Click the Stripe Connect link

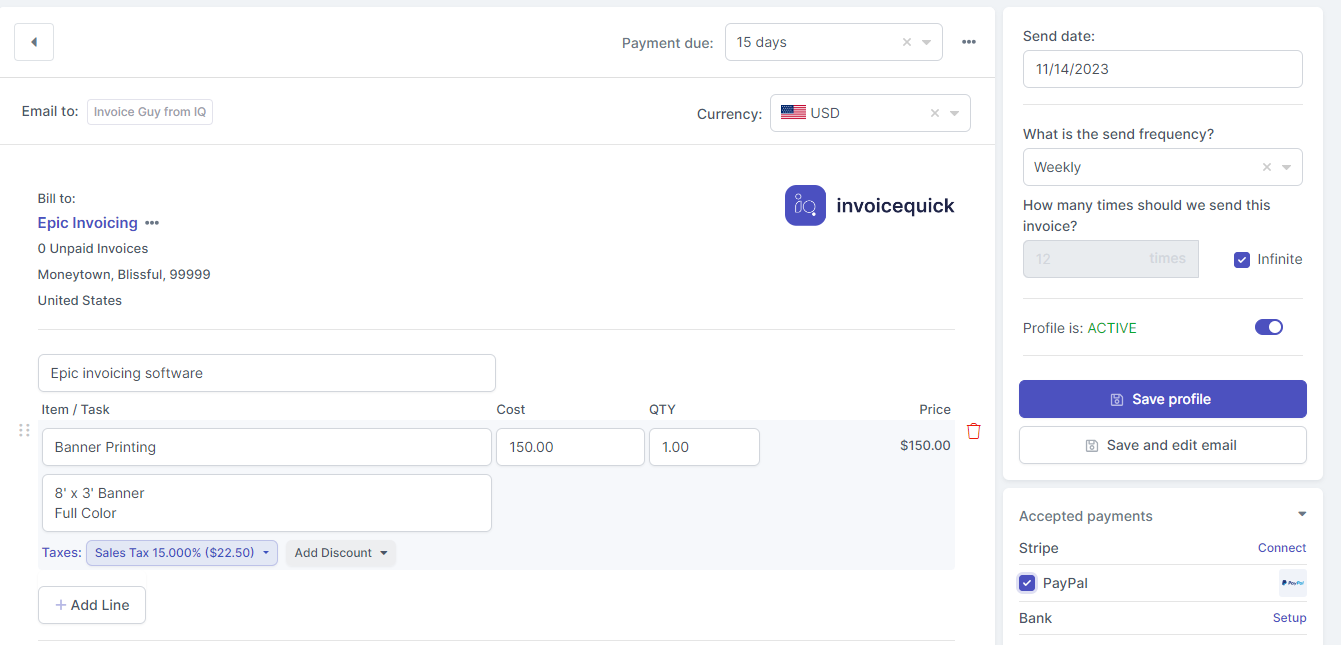point(1281,548)
